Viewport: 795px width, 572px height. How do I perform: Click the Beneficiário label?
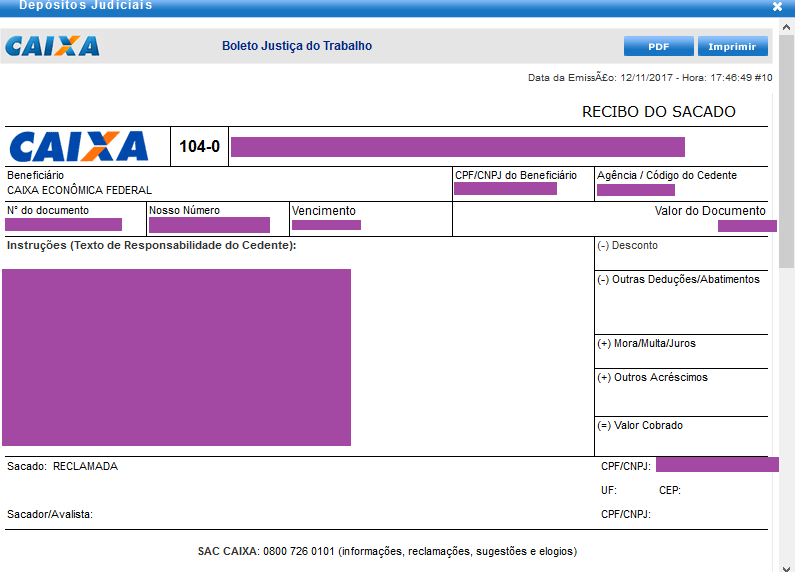[35, 175]
